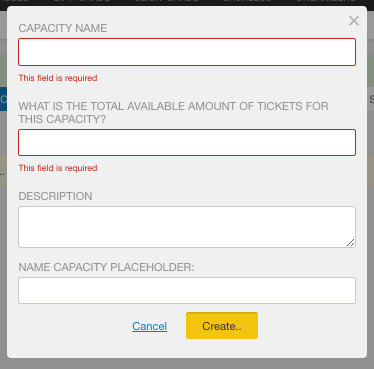Click the Name Capacity Placeholder field
Image resolution: width=374 pixels, height=369 pixels.
point(187,290)
